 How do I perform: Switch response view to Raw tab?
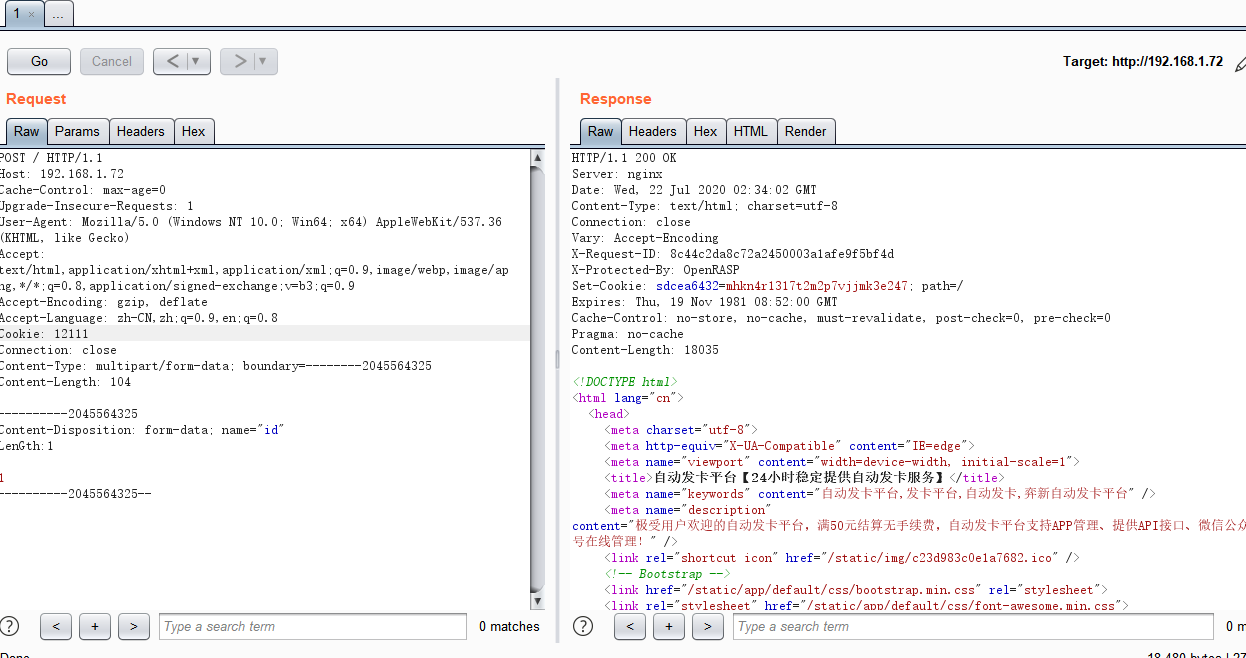pos(600,131)
